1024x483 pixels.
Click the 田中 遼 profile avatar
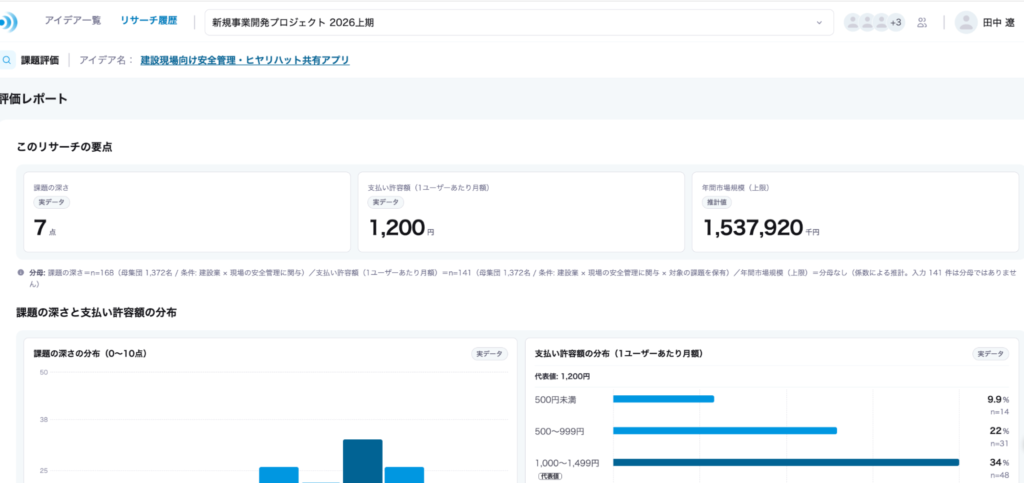pos(965,22)
